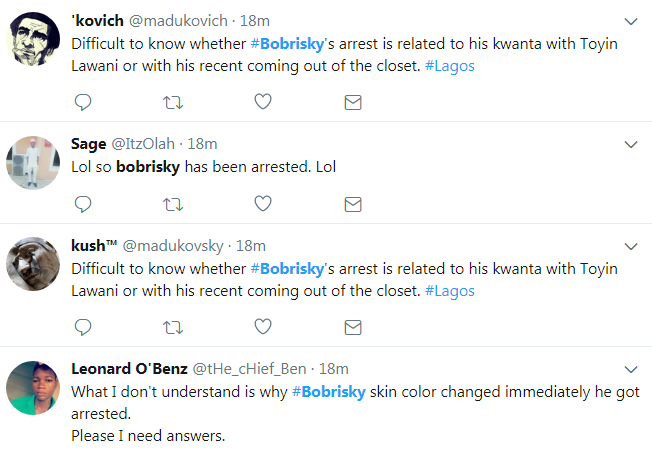Message 'kovich's tweet using envelope icon
The width and height of the screenshot is (652, 454).
point(352,102)
